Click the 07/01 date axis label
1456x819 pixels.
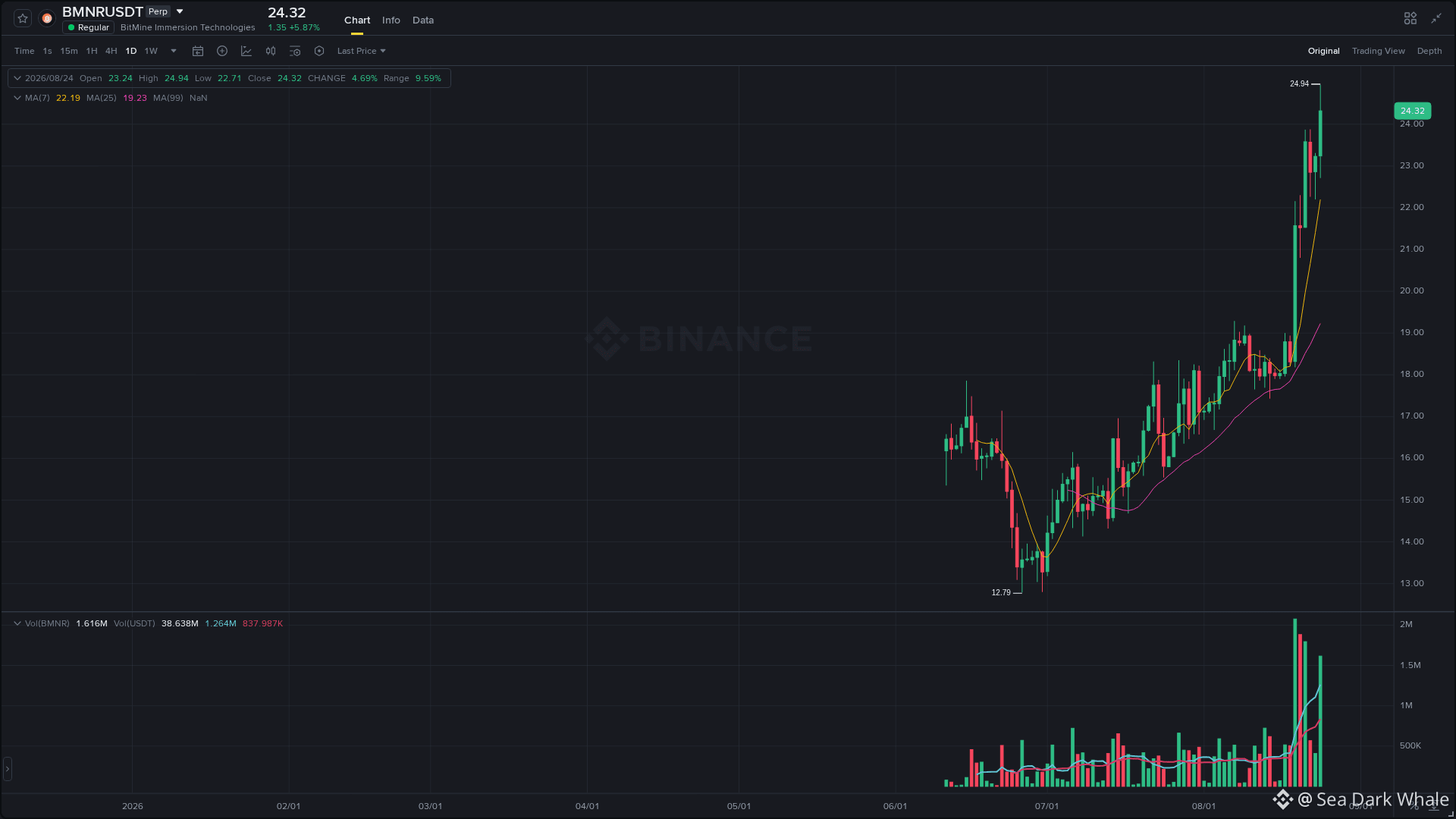1046,806
